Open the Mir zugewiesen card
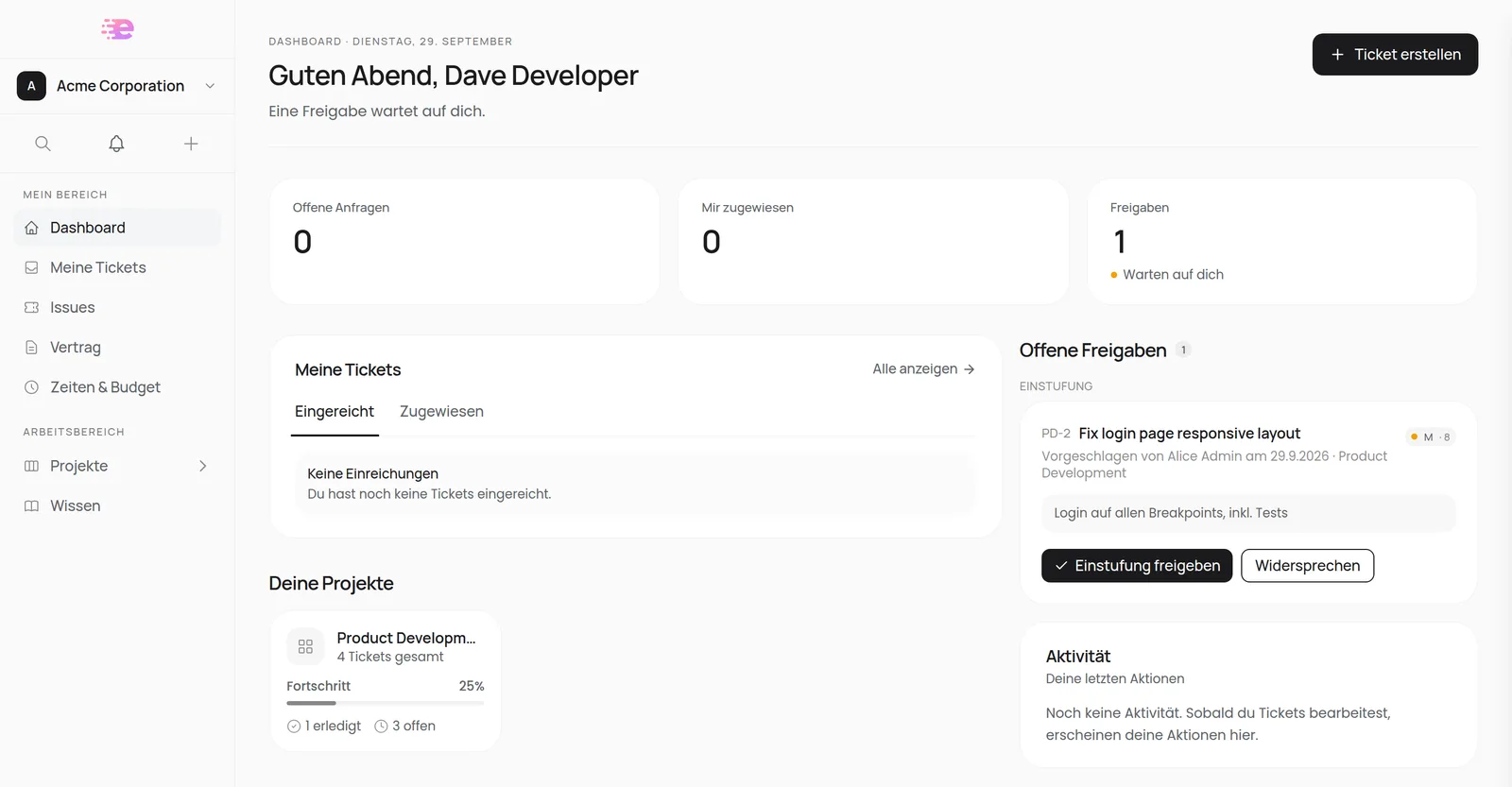 coord(873,241)
